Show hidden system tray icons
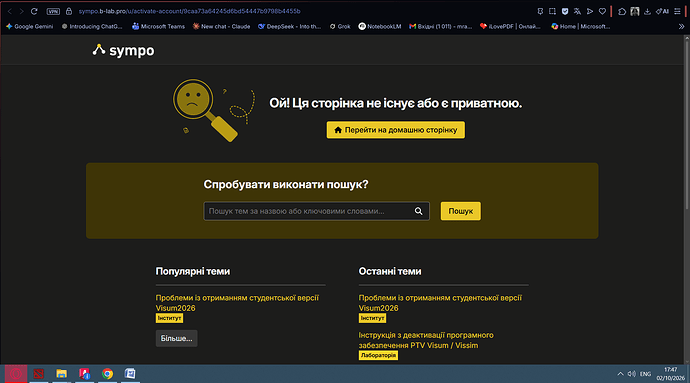The image size is (690, 383). coord(620,374)
